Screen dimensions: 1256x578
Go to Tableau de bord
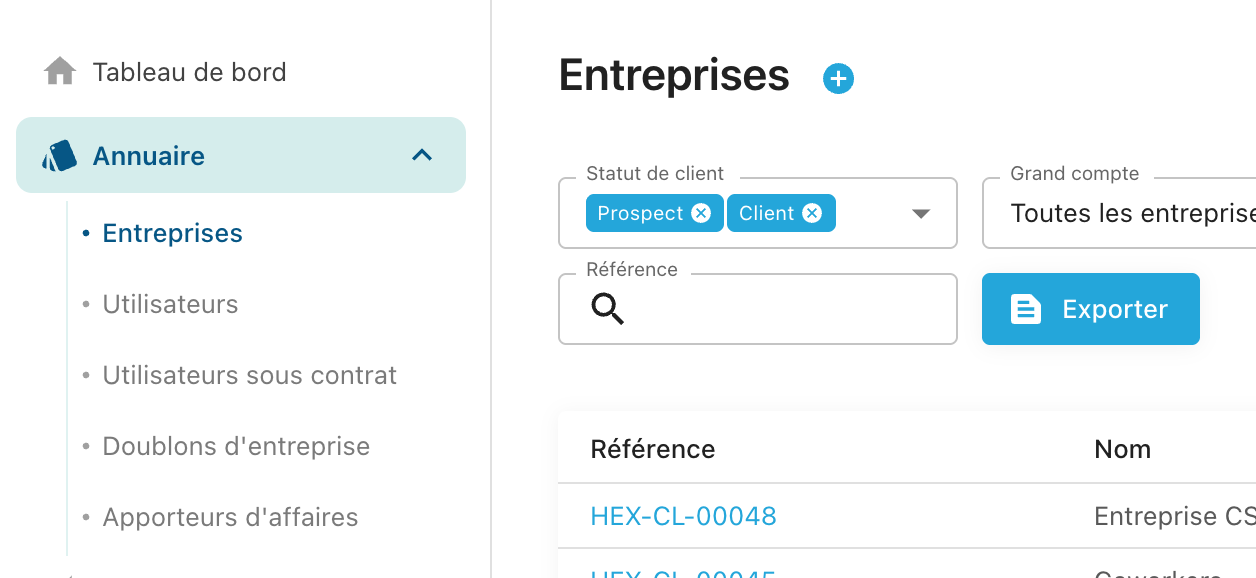(189, 71)
